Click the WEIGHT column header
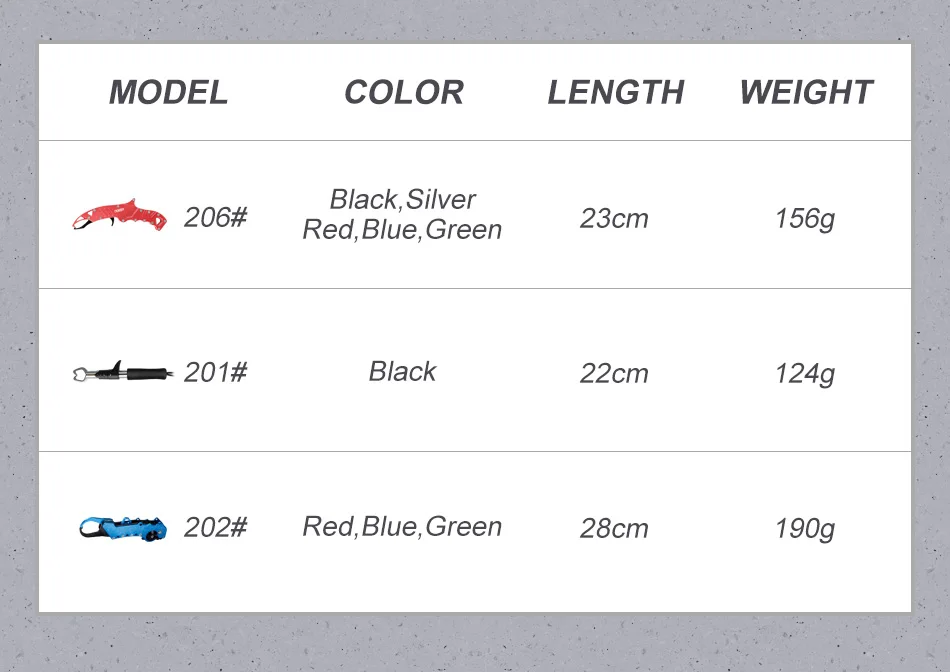Screen dimensions: 950x672 [805, 92]
